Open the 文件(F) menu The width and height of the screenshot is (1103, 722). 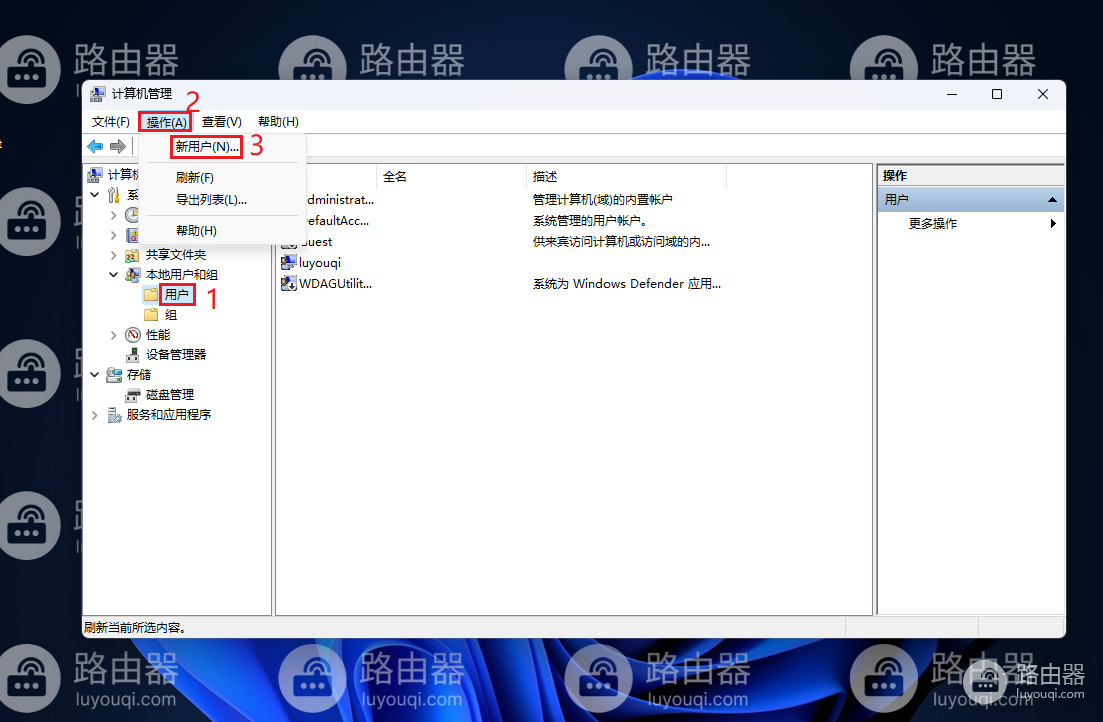(x=110, y=122)
